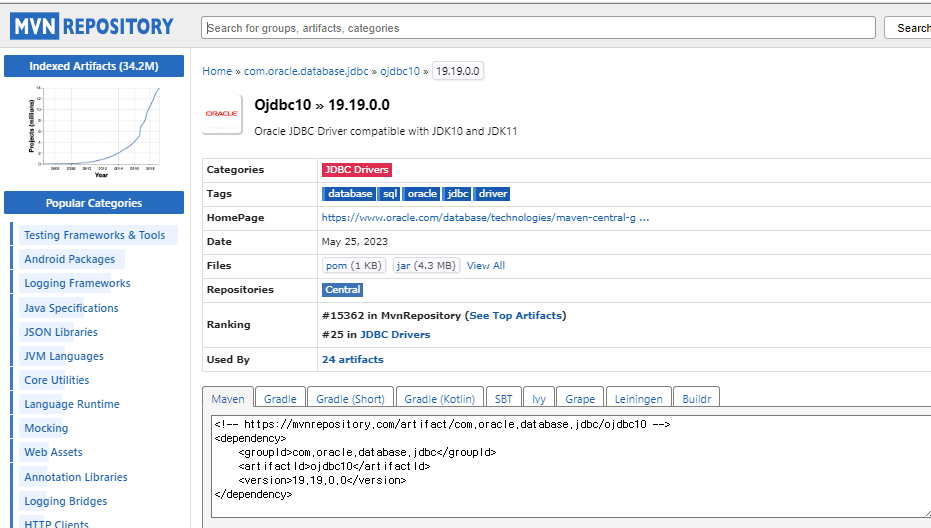This screenshot has width=931, height=528.
Task: Open the 24 artifacts link
Action: [353, 359]
